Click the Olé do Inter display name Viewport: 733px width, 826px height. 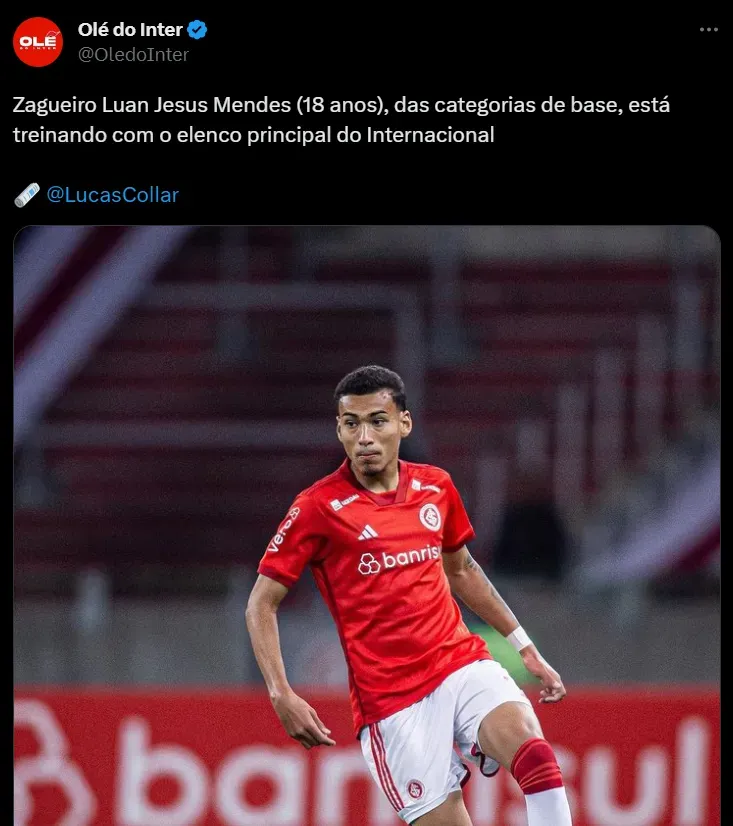130,30
